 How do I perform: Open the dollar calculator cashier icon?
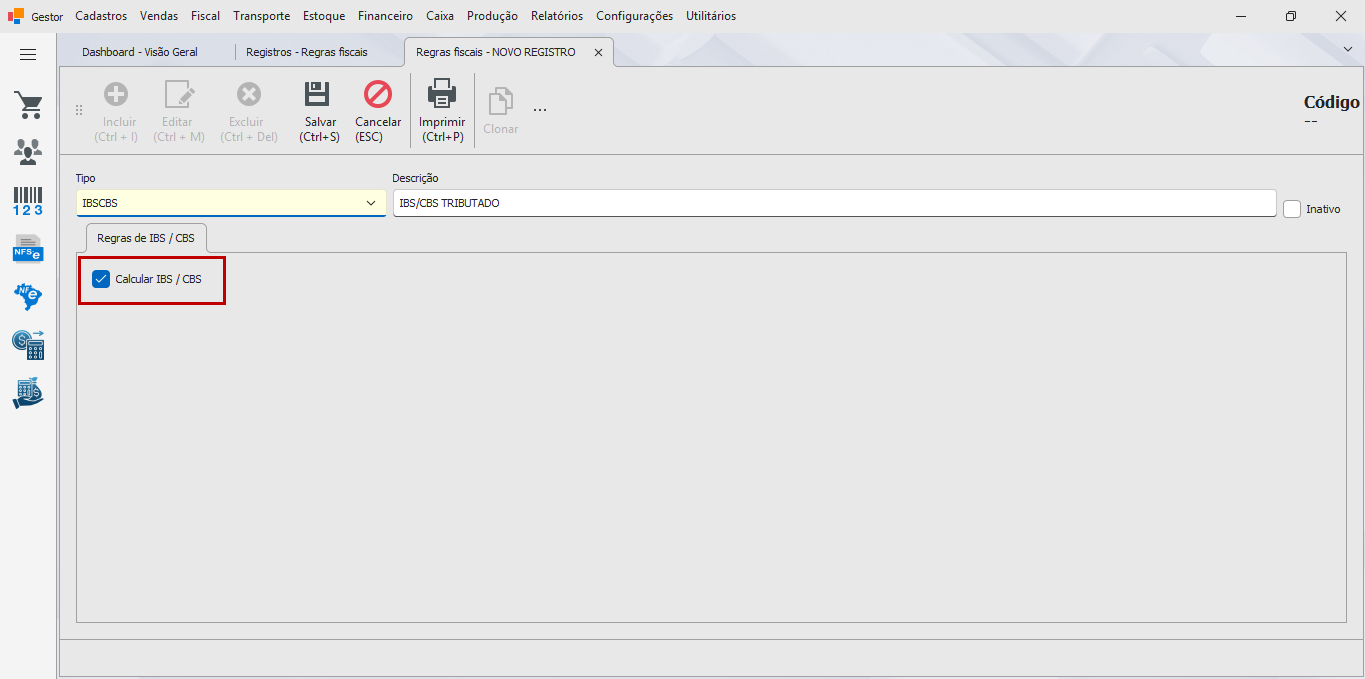coord(28,345)
